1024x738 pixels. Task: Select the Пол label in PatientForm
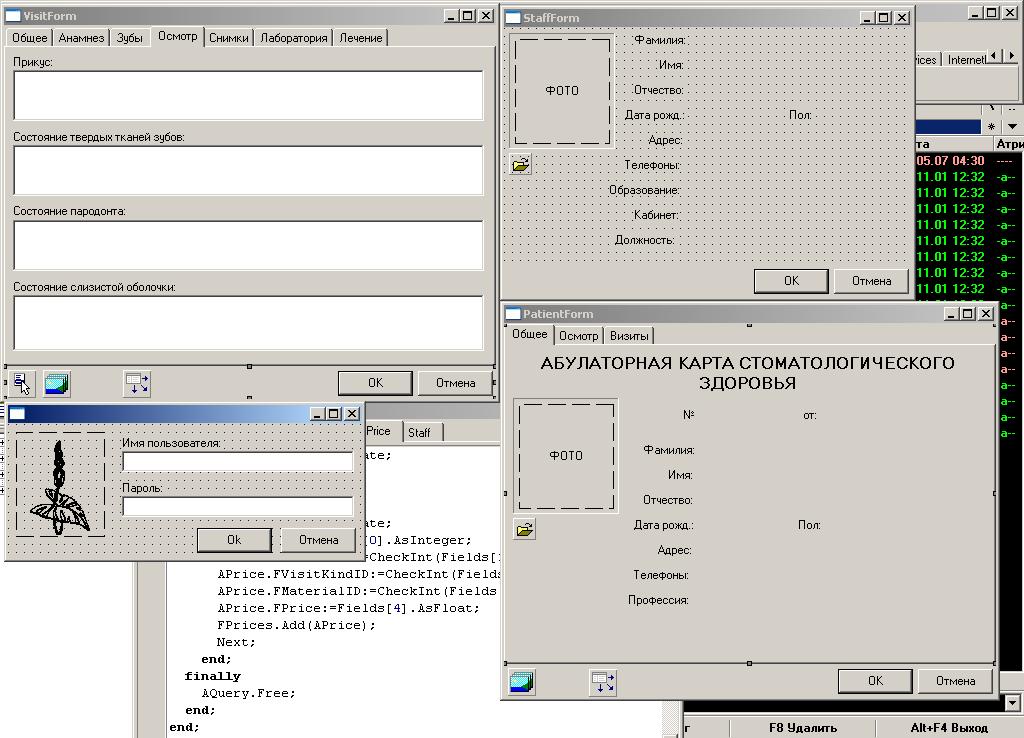tap(809, 524)
